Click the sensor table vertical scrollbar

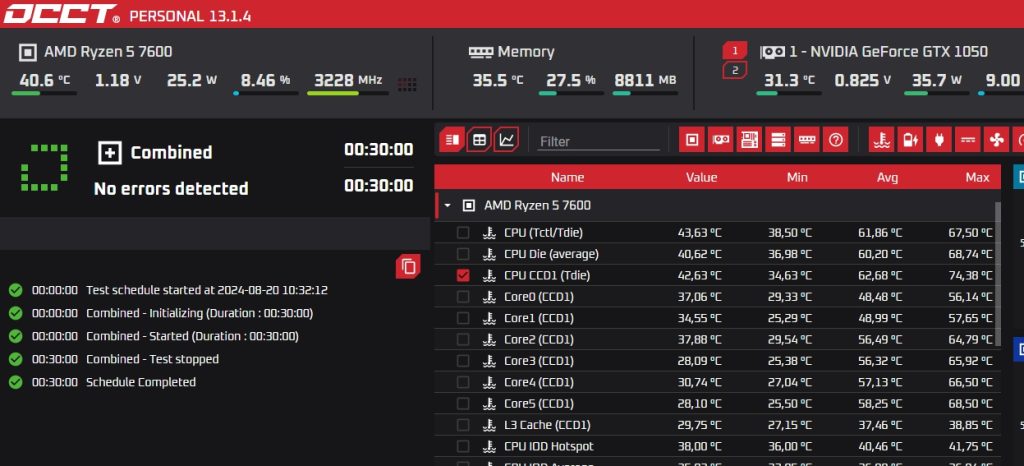coord(997,274)
